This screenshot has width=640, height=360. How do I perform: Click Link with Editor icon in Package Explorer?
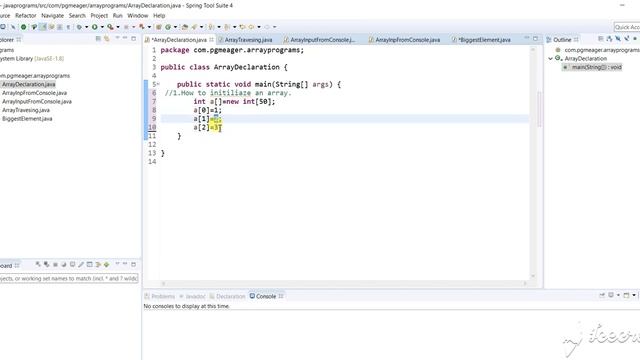[107, 38]
